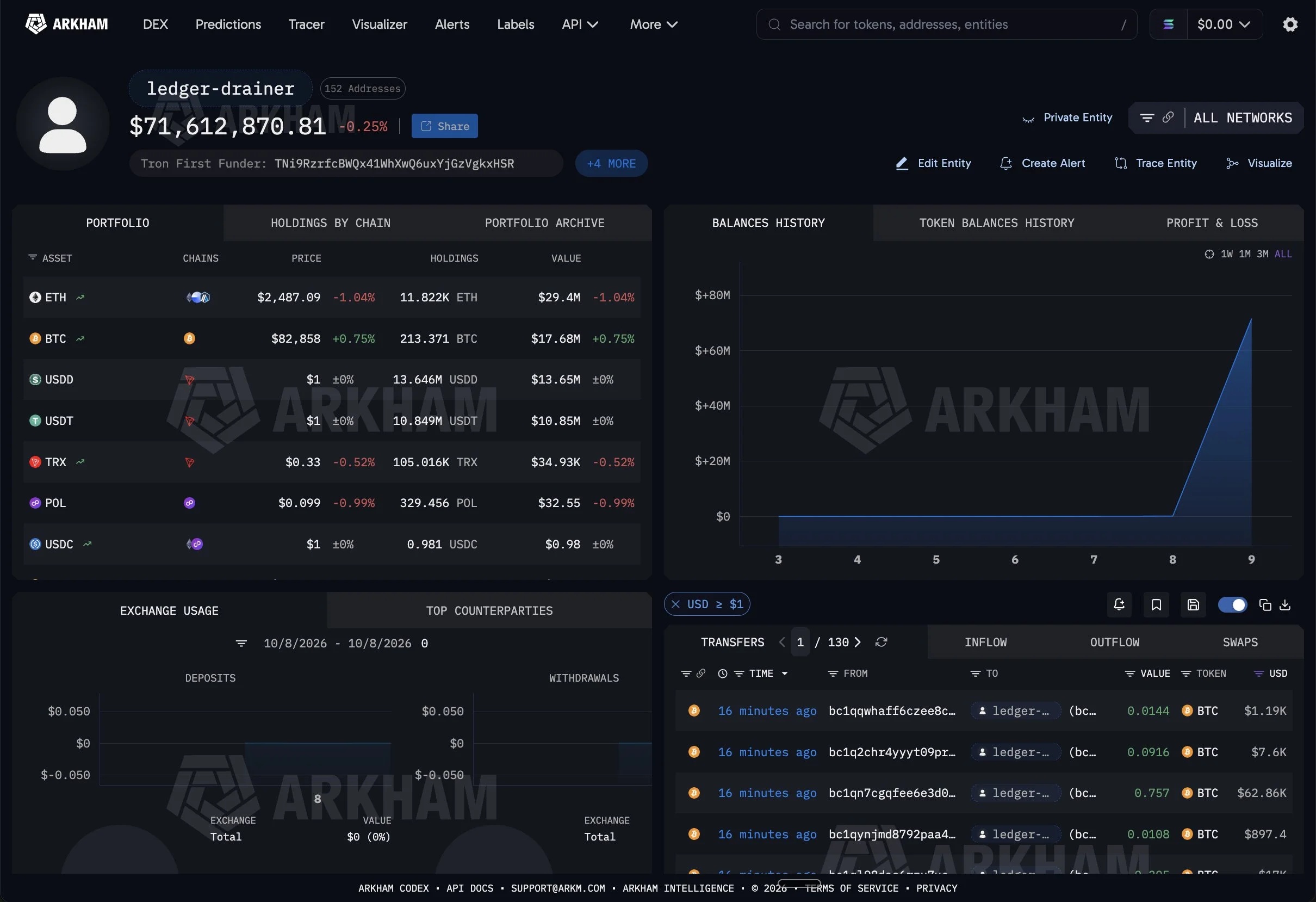Remove the USD ≥ $1 filter
1316x902 pixels.
[x=675, y=604]
